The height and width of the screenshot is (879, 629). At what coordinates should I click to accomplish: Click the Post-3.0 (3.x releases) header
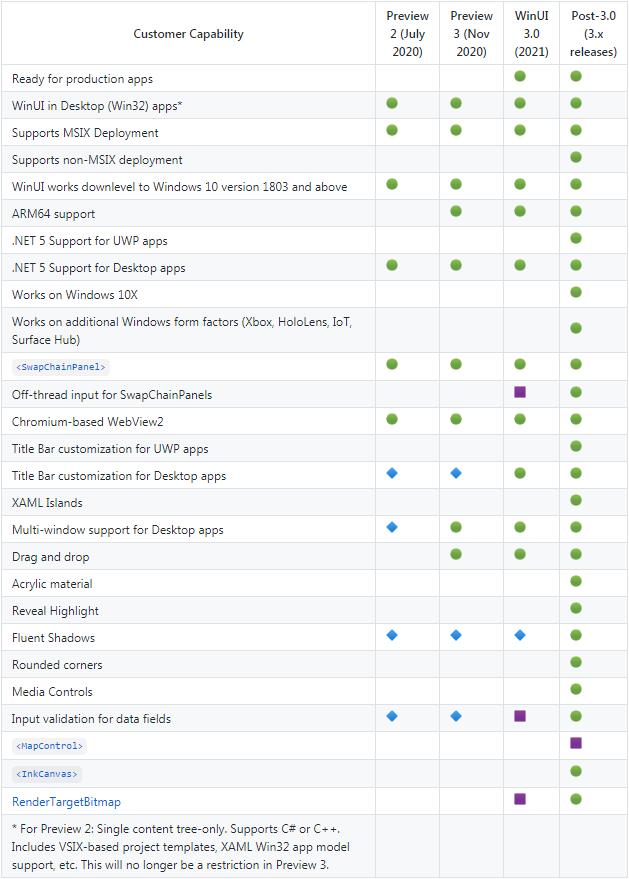(593, 34)
